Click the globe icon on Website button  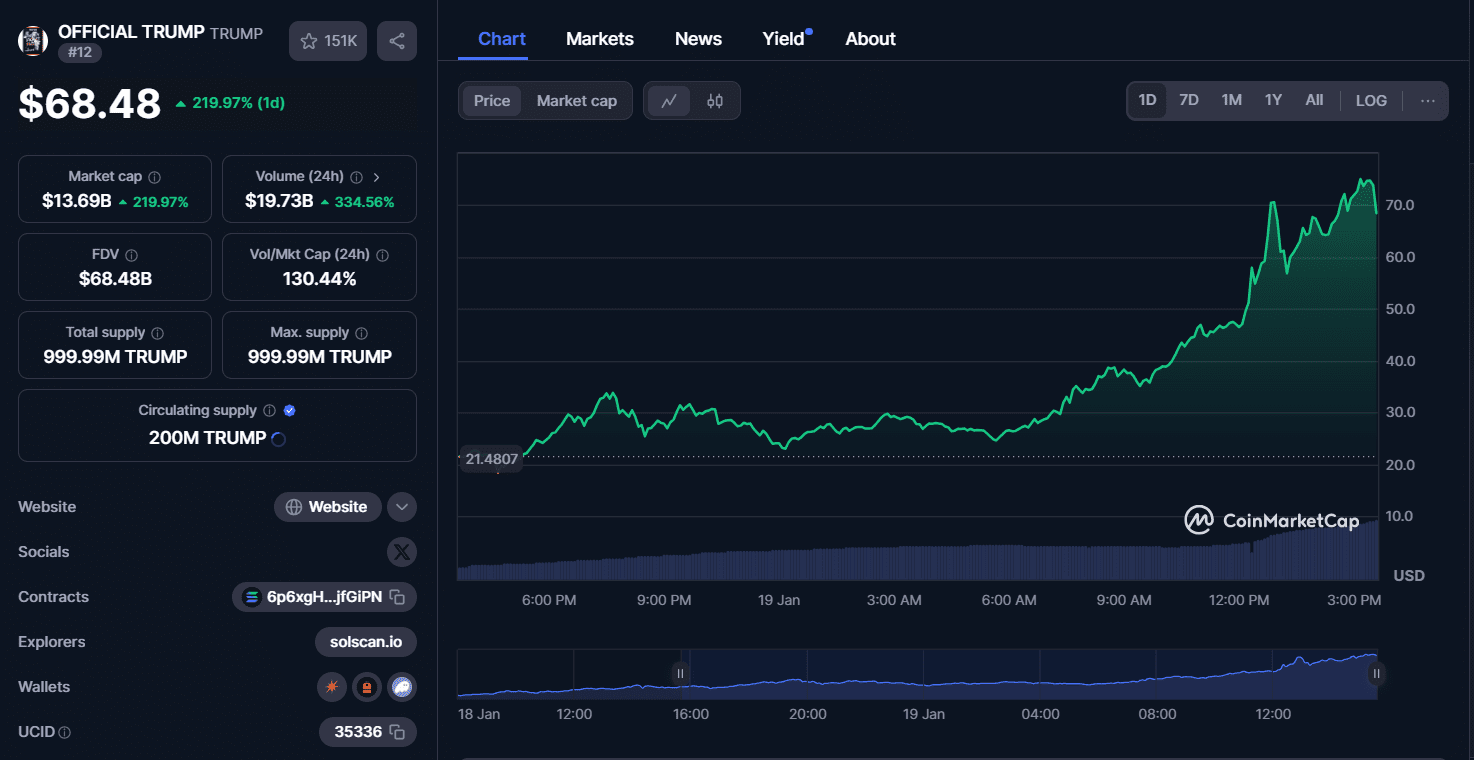(294, 507)
